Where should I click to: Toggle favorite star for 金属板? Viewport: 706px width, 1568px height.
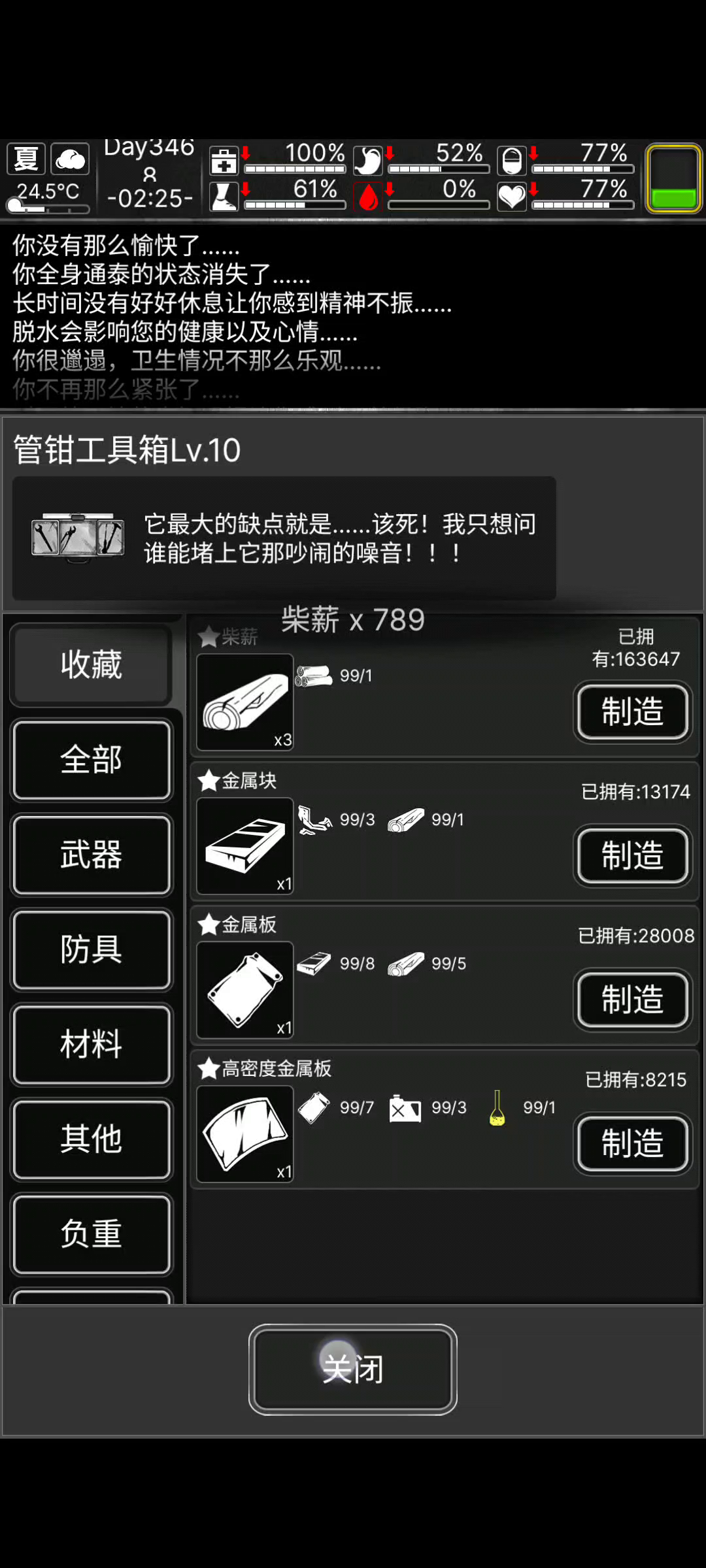click(x=209, y=924)
